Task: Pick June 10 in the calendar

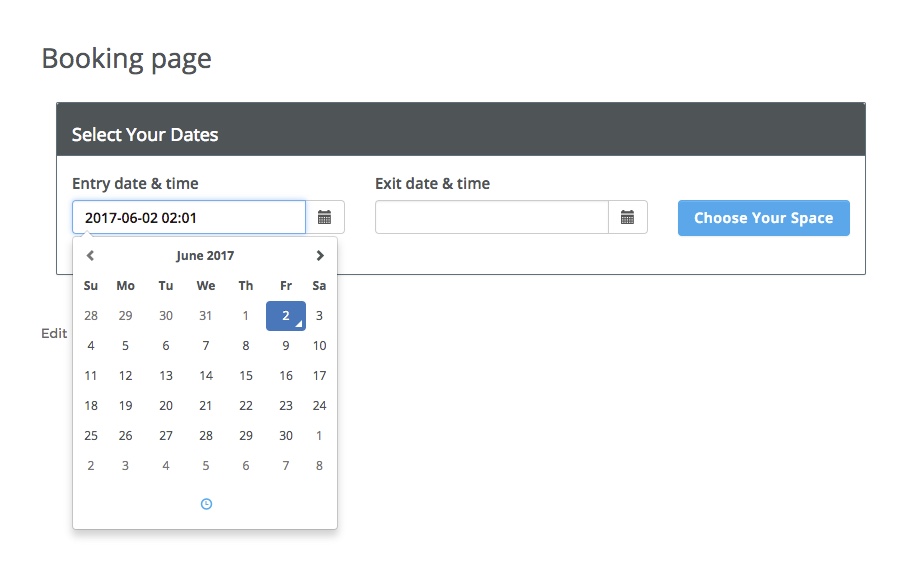Action: (x=319, y=346)
